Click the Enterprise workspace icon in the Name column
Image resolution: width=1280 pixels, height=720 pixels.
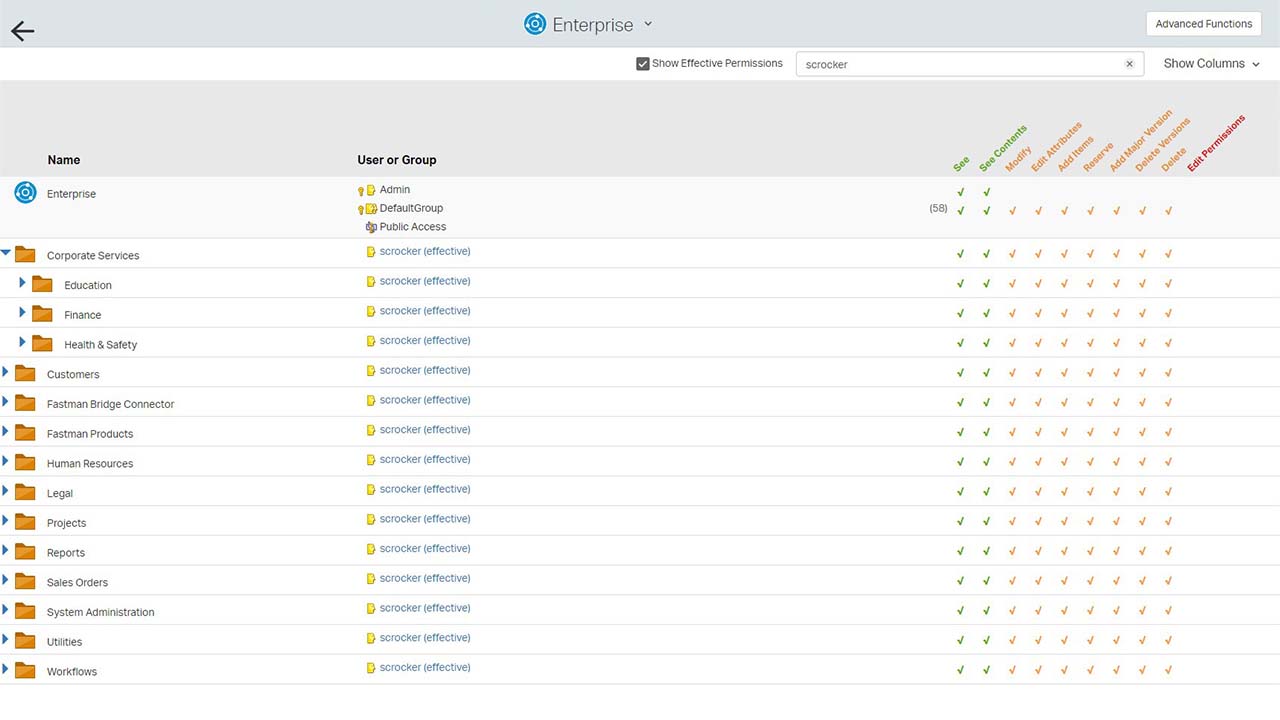[x=26, y=193]
